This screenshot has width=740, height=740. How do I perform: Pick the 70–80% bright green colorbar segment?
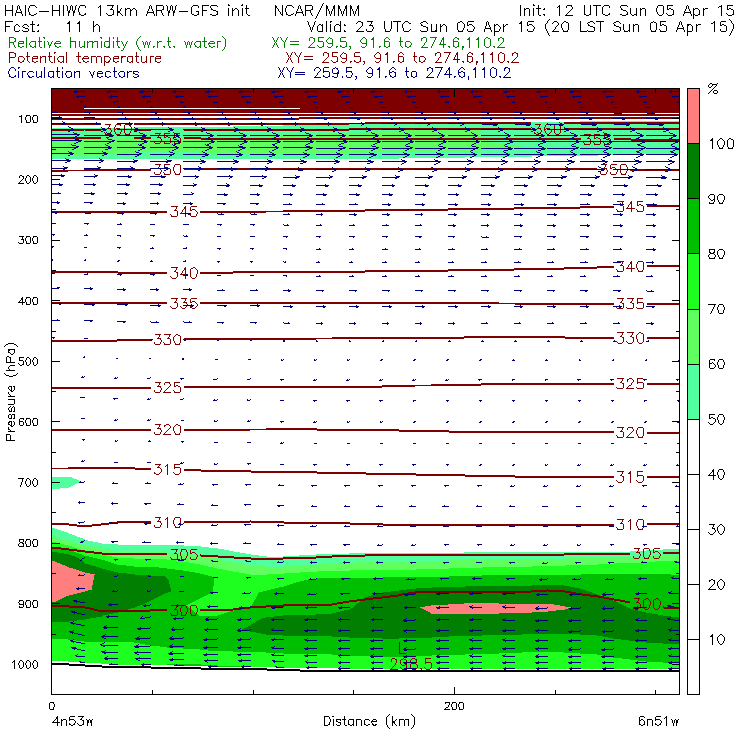(693, 281)
